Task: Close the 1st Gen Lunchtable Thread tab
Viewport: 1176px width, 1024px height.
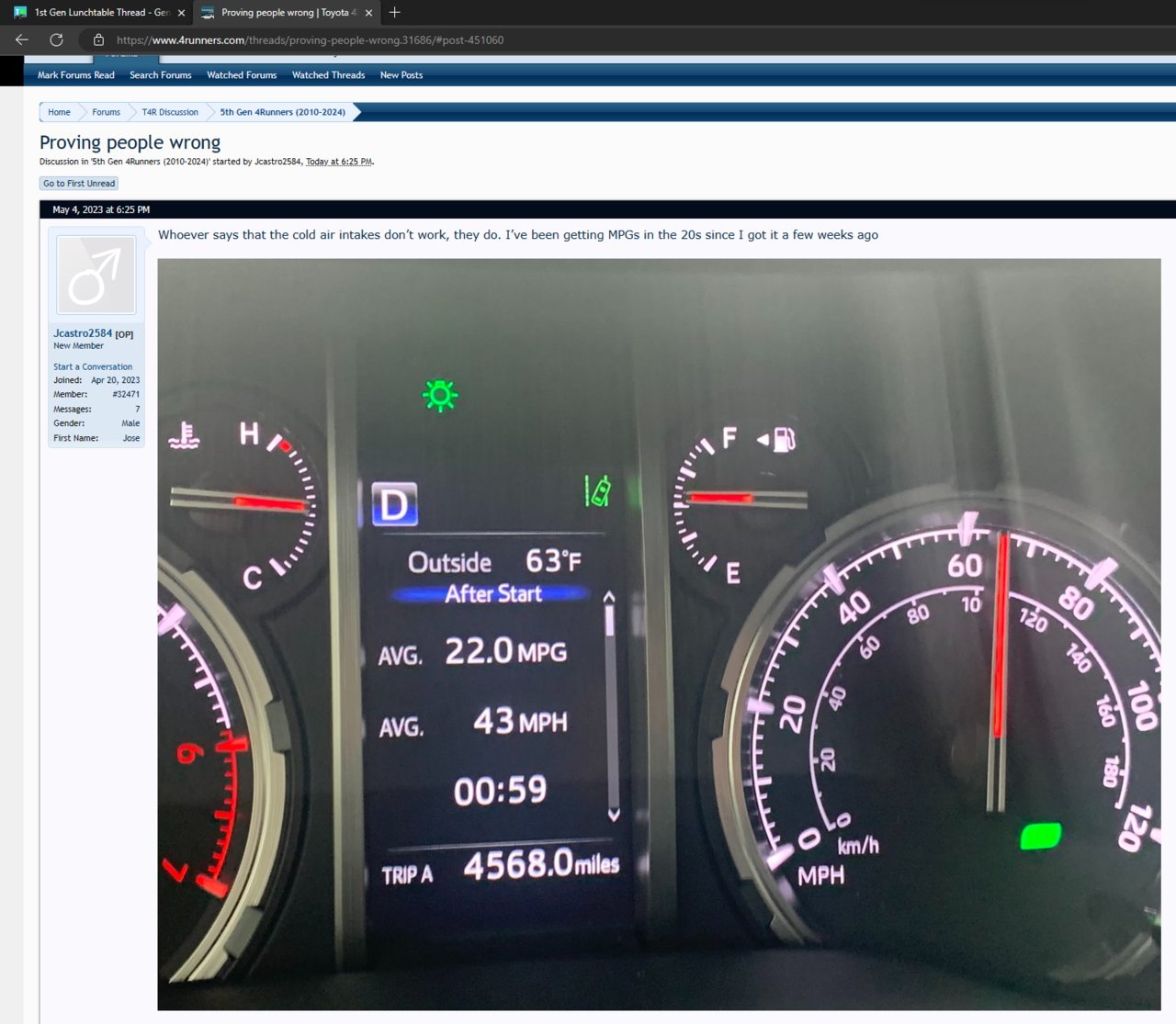Action: (181, 13)
